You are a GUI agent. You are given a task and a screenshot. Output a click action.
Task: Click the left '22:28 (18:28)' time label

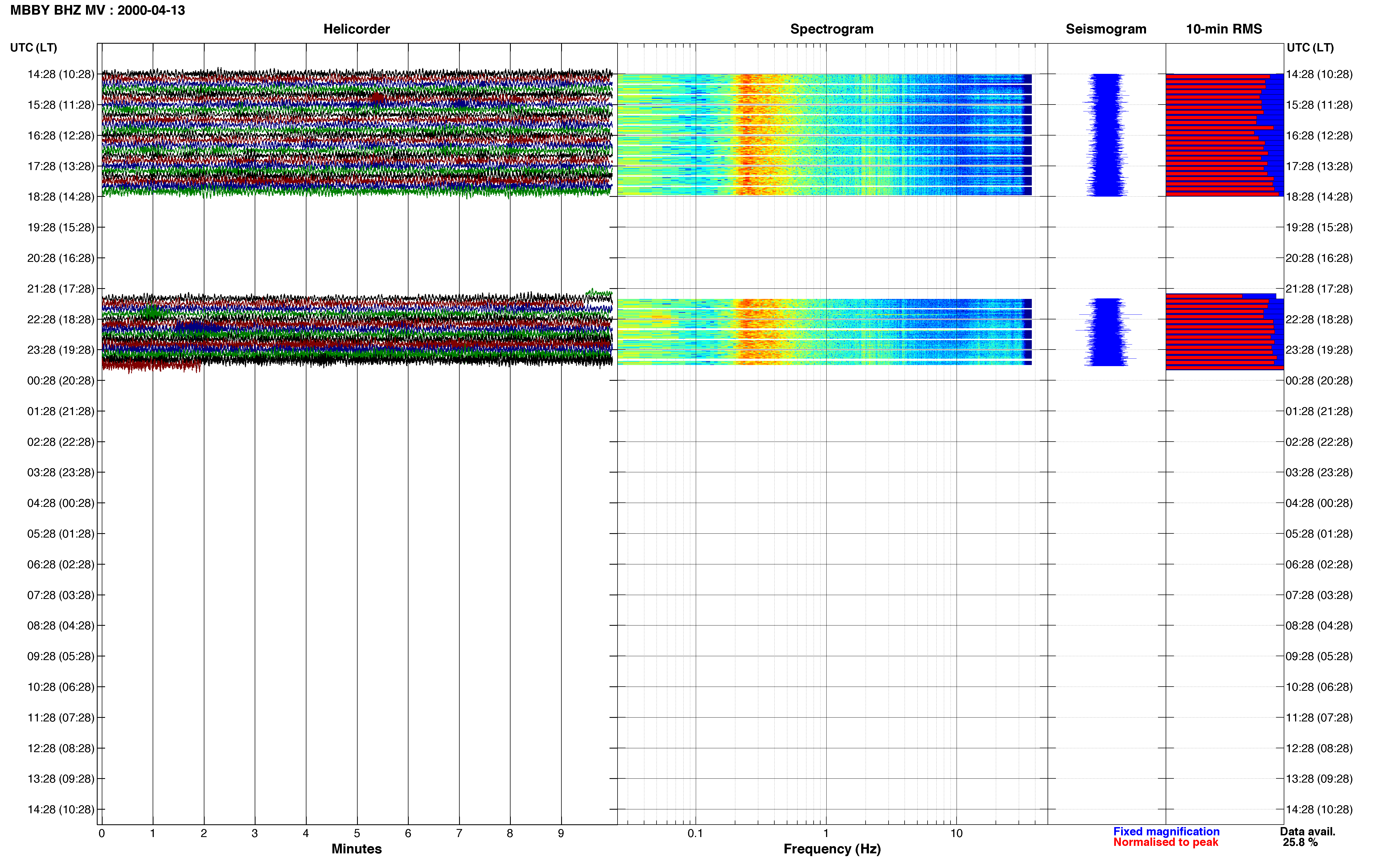(x=60, y=319)
